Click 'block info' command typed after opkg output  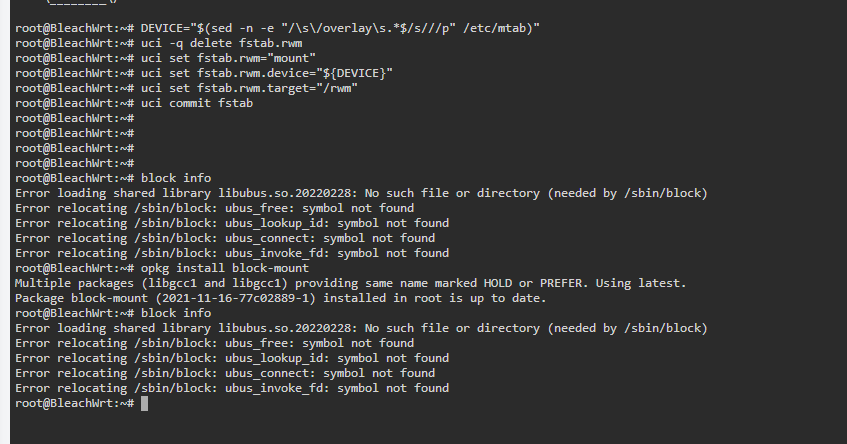tap(176, 313)
